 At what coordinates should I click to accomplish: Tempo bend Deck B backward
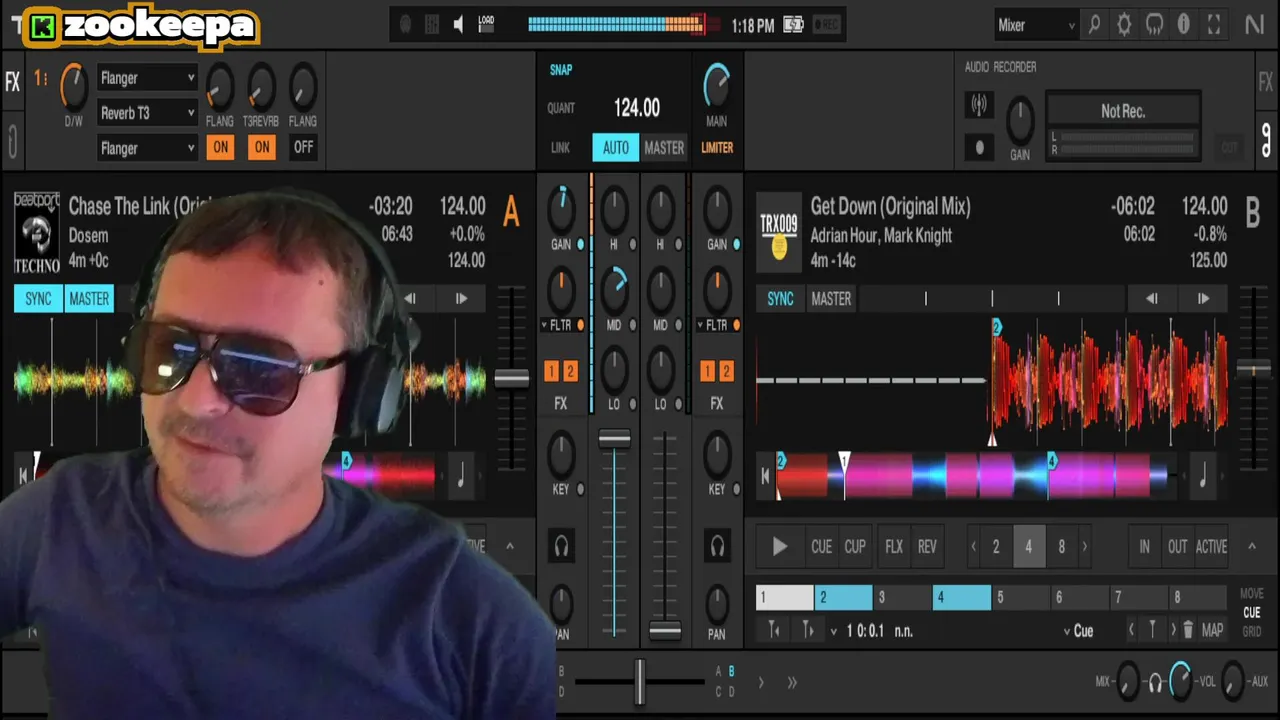tap(1151, 298)
